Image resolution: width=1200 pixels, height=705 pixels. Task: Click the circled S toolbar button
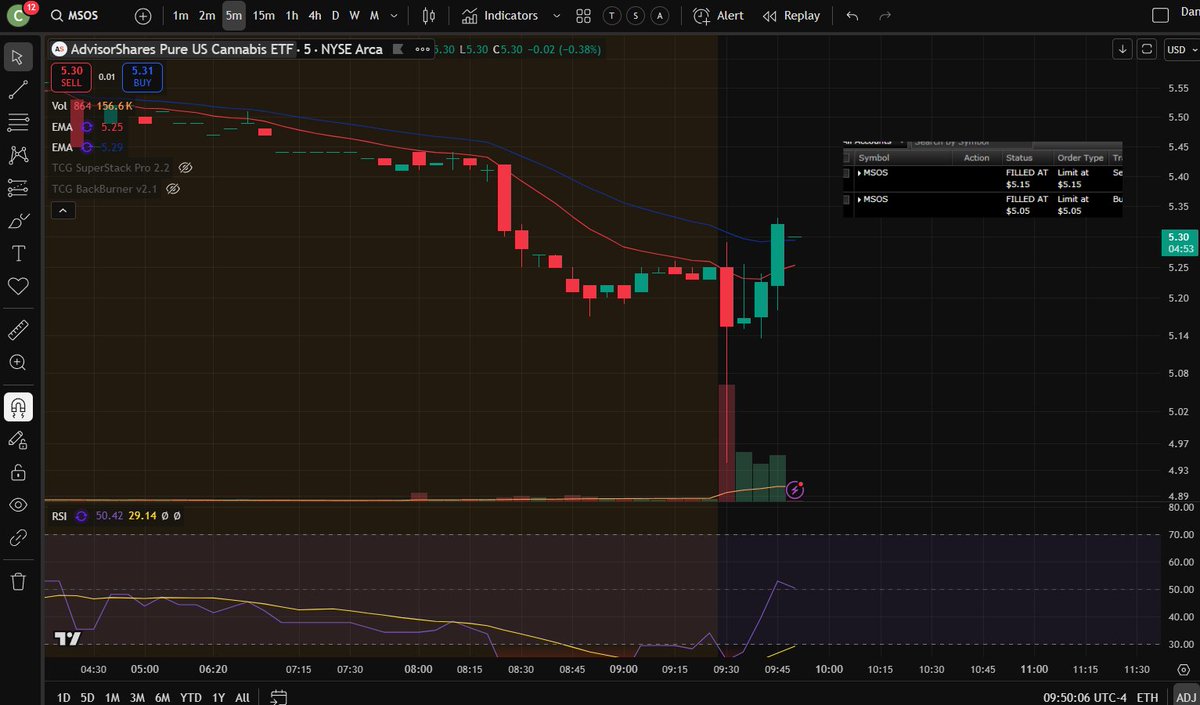point(635,16)
